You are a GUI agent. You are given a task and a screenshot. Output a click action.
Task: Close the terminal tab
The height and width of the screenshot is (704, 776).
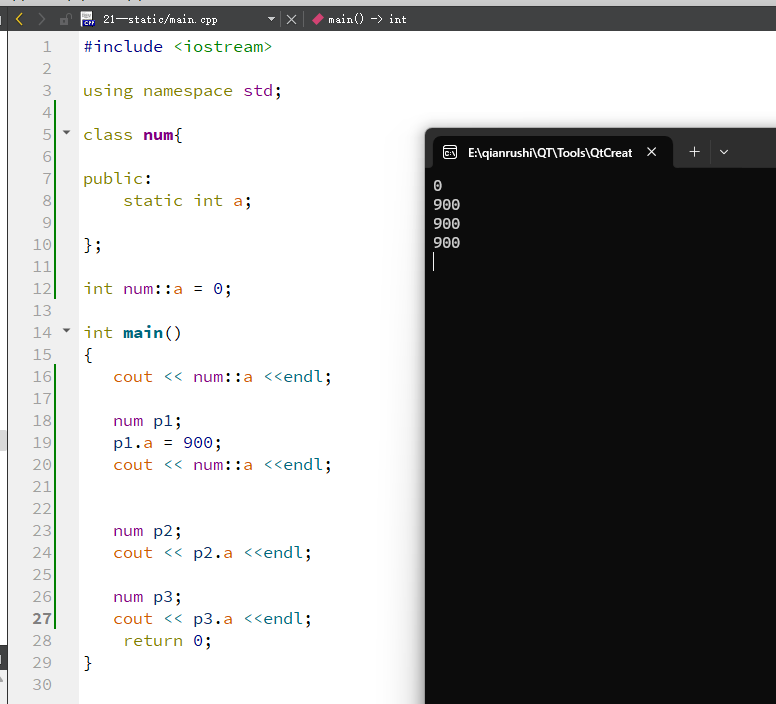pos(652,152)
